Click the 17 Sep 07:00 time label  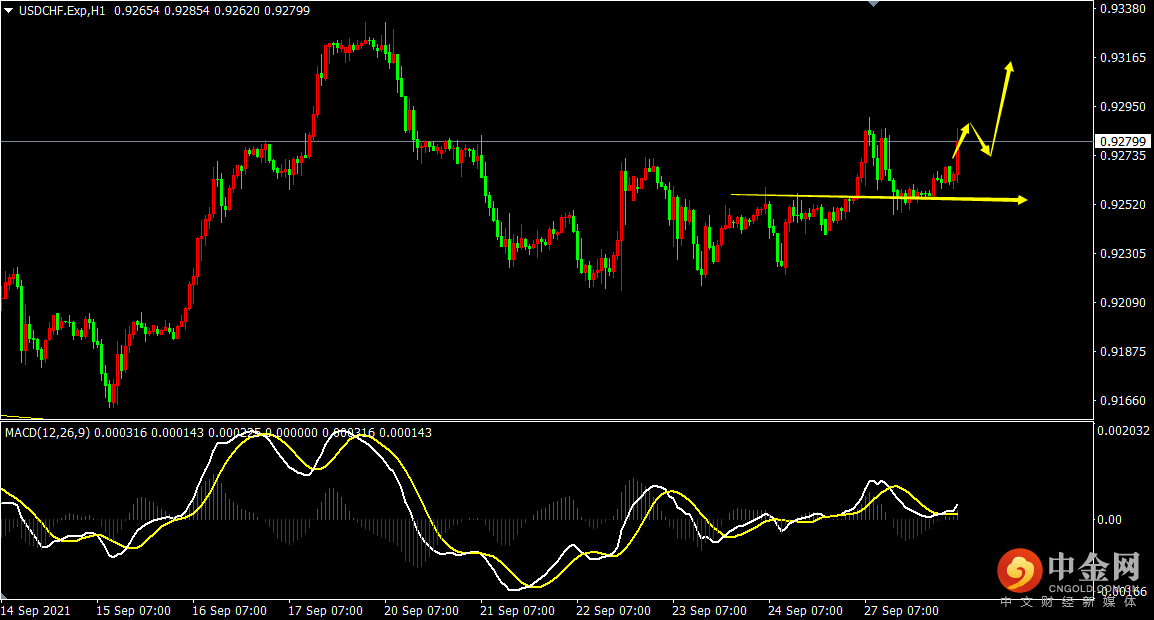(325, 610)
